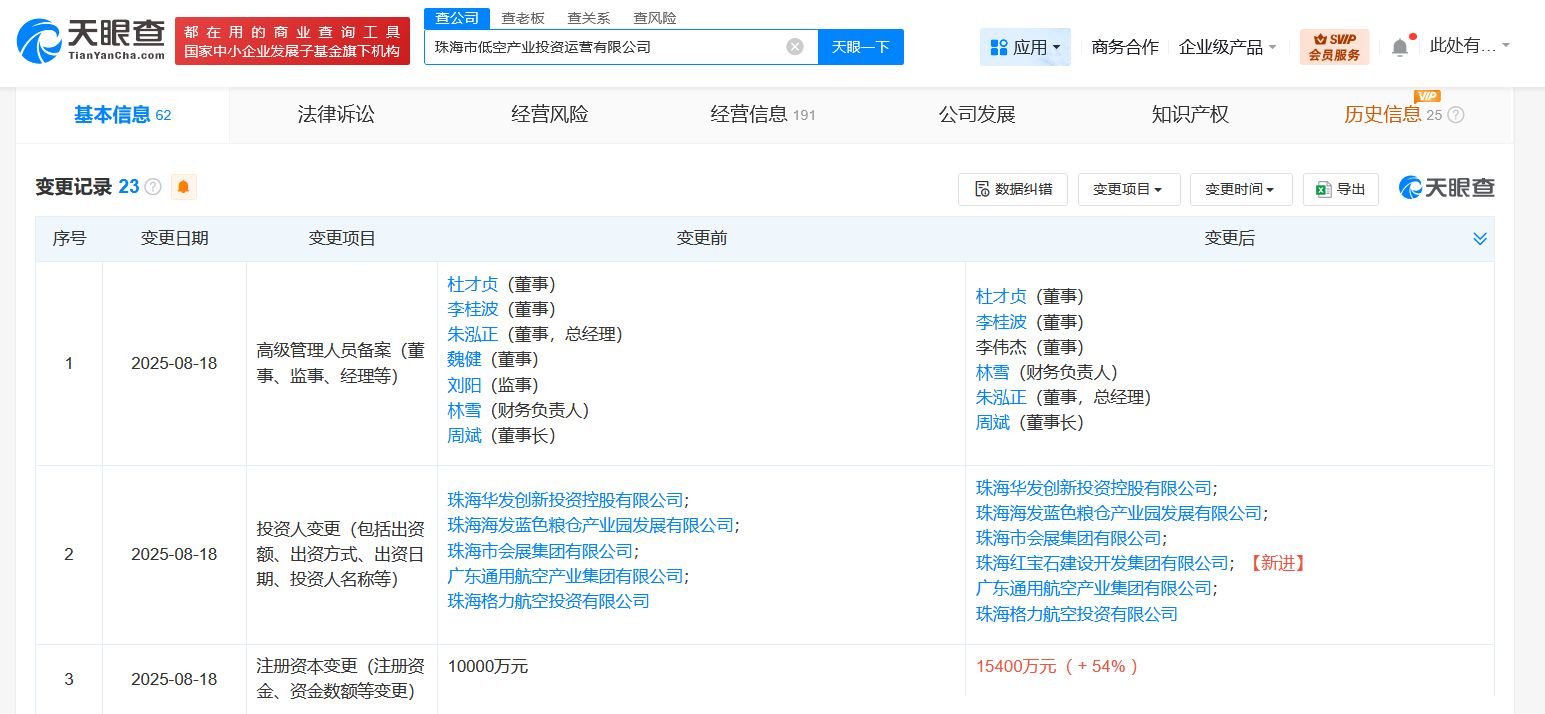The image size is (1545, 714).
Task: Open 刘阳 supervisor link
Action: tap(464, 385)
